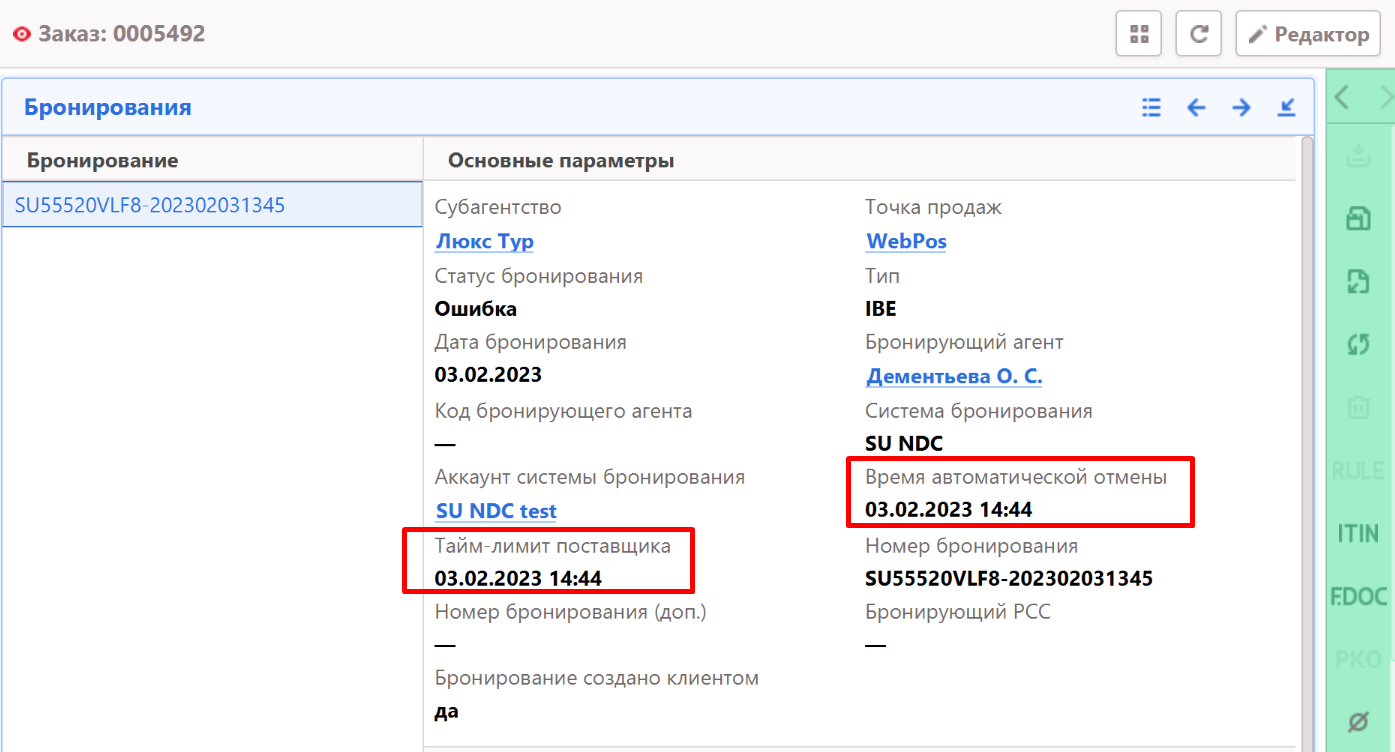Click the F.DOC button in sidebar
The image size is (1395, 752).
pyautogui.click(x=1358, y=597)
